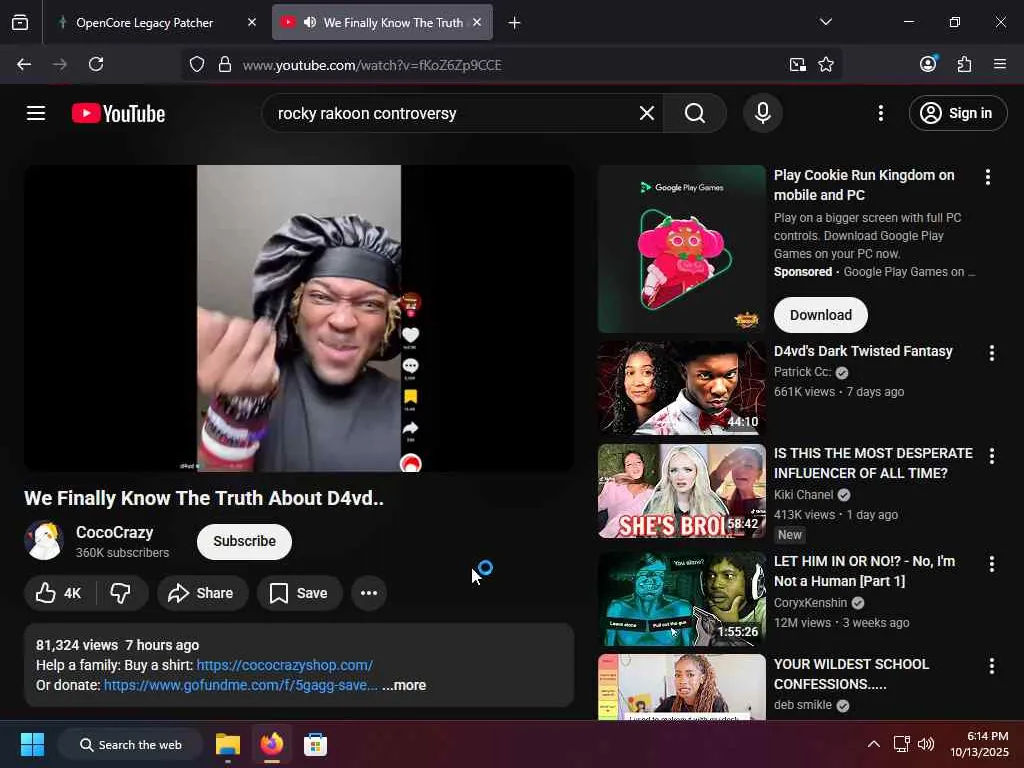This screenshot has height=768, width=1024.
Task: Show hidden system tray icons
Action: (873, 744)
